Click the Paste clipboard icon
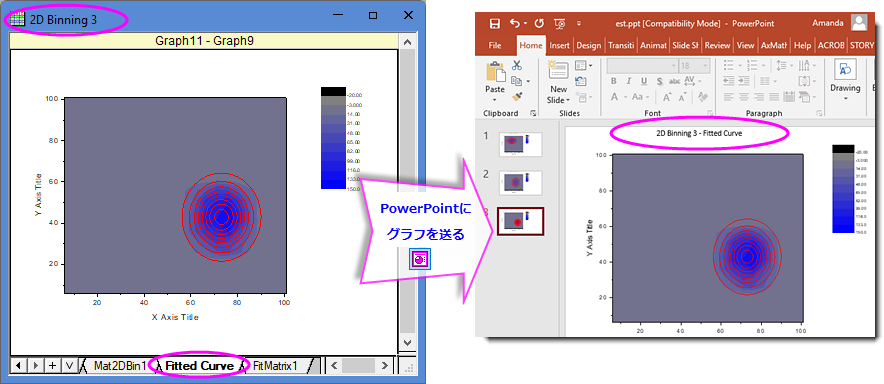The height and width of the screenshot is (384, 884). pyautogui.click(x=496, y=71)
